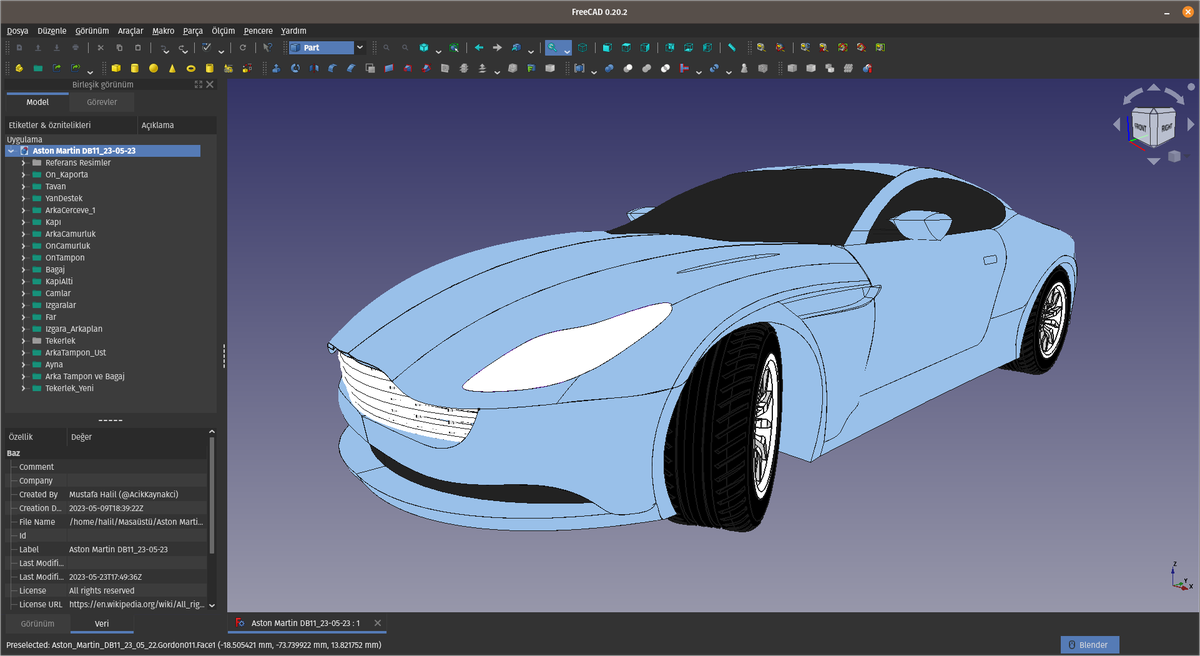
Task: Select the Chamfer tool icon
Action: click(351, 68)
